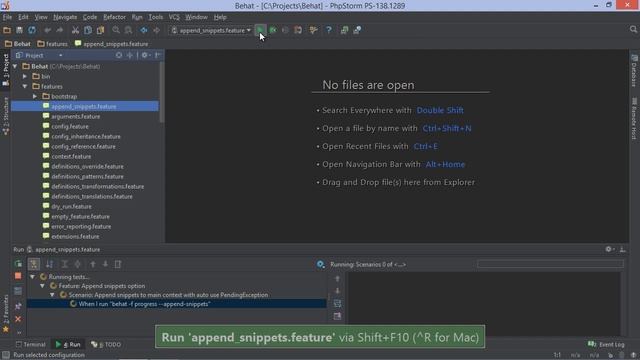This screenshot has width=640, height=360.
Task: Open the Event Log
Action: (606, 344)
